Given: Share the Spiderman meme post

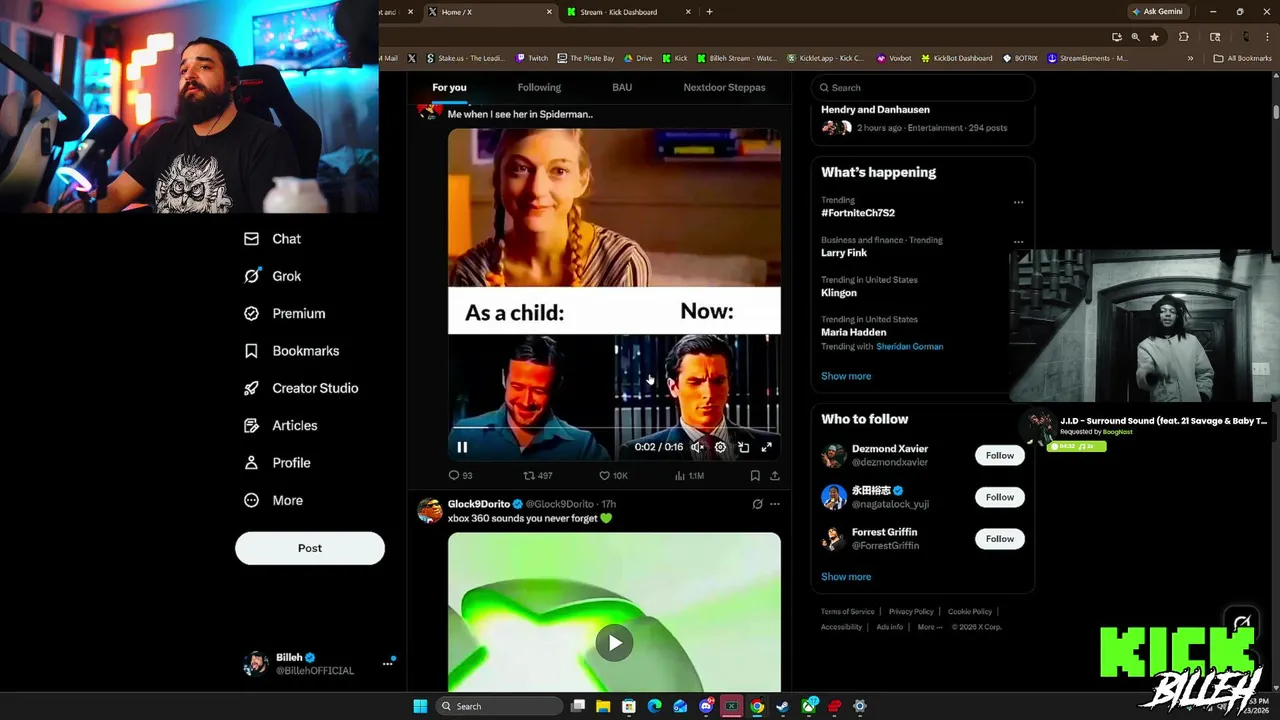Looking at the screenshot, I should tap(774, 476).
